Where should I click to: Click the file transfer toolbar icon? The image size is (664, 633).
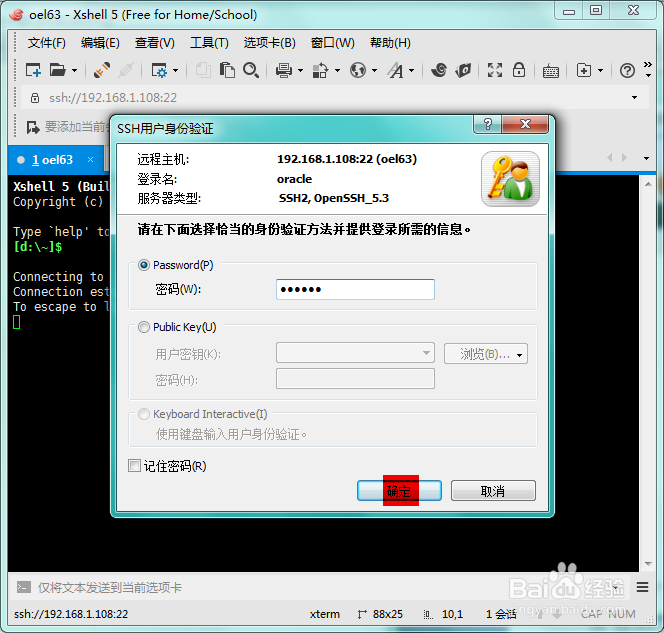click(x=321, y=70)
